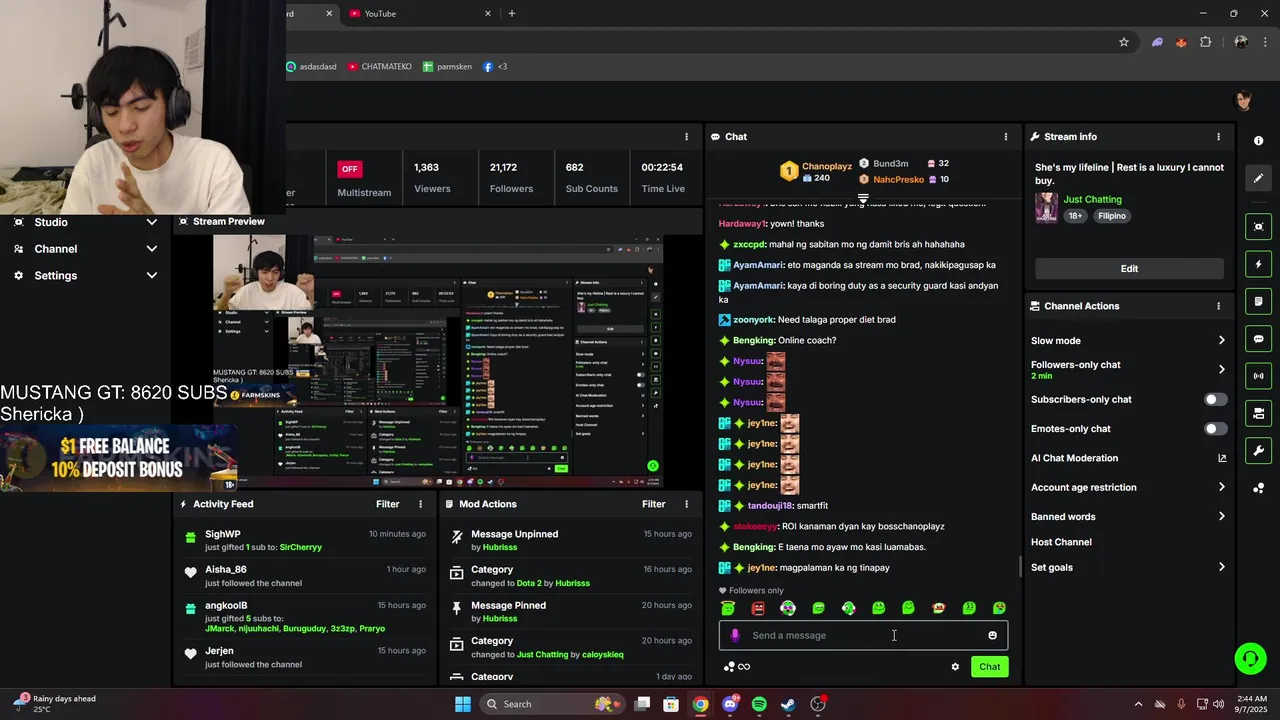
Task: Click Filter in the Activity Feed panel
Action: [x=387, y=504]
